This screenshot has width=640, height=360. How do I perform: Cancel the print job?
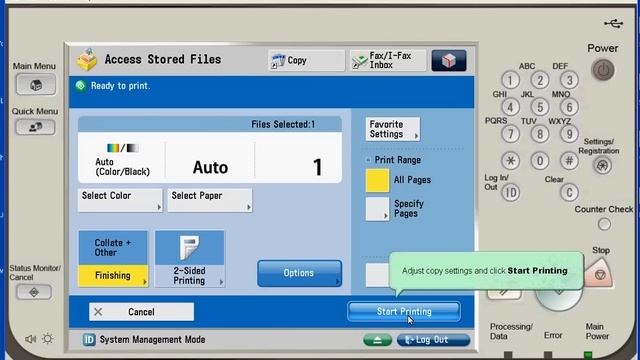(x=141, y=312)
